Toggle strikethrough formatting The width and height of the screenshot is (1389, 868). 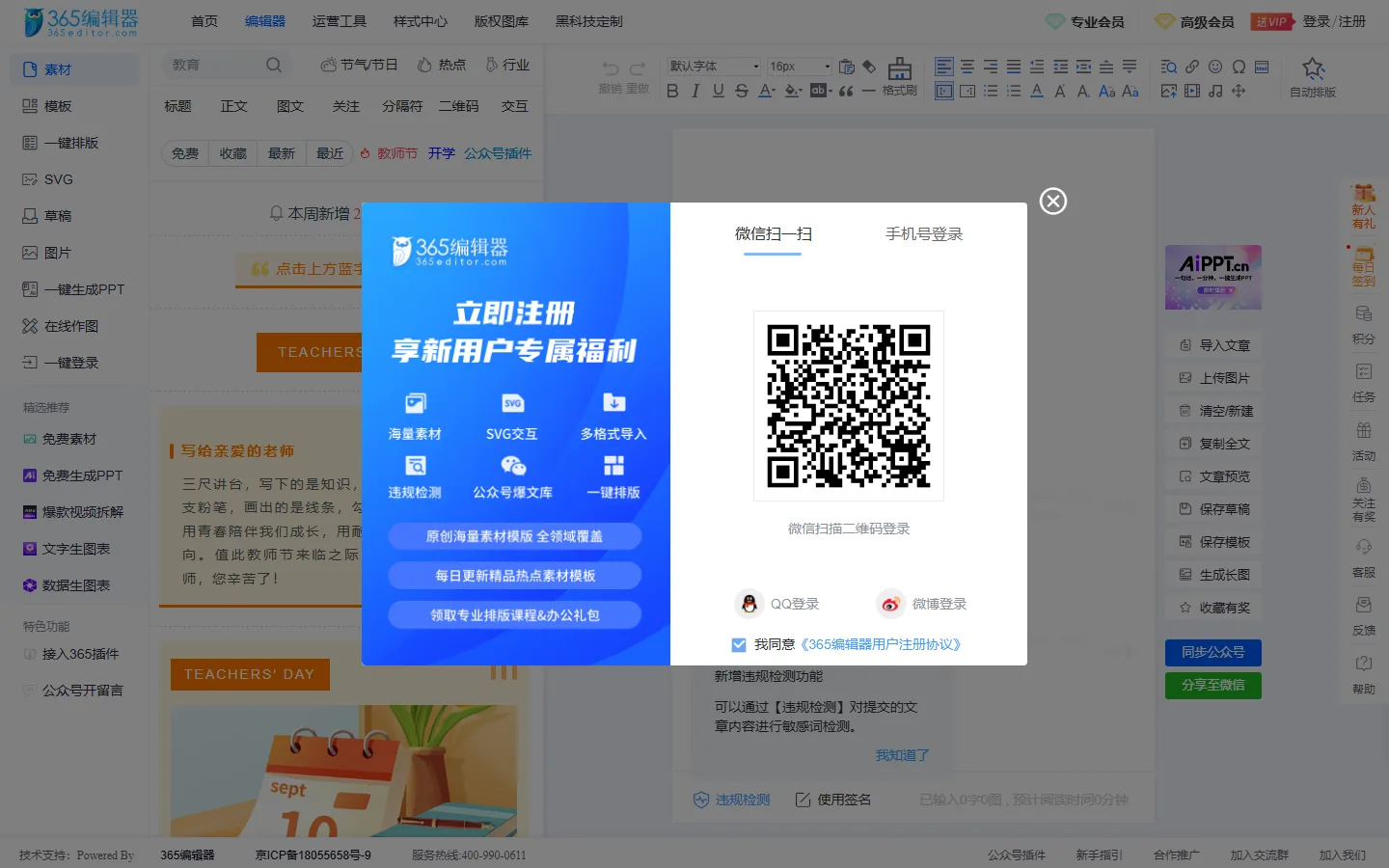[741, 91]
